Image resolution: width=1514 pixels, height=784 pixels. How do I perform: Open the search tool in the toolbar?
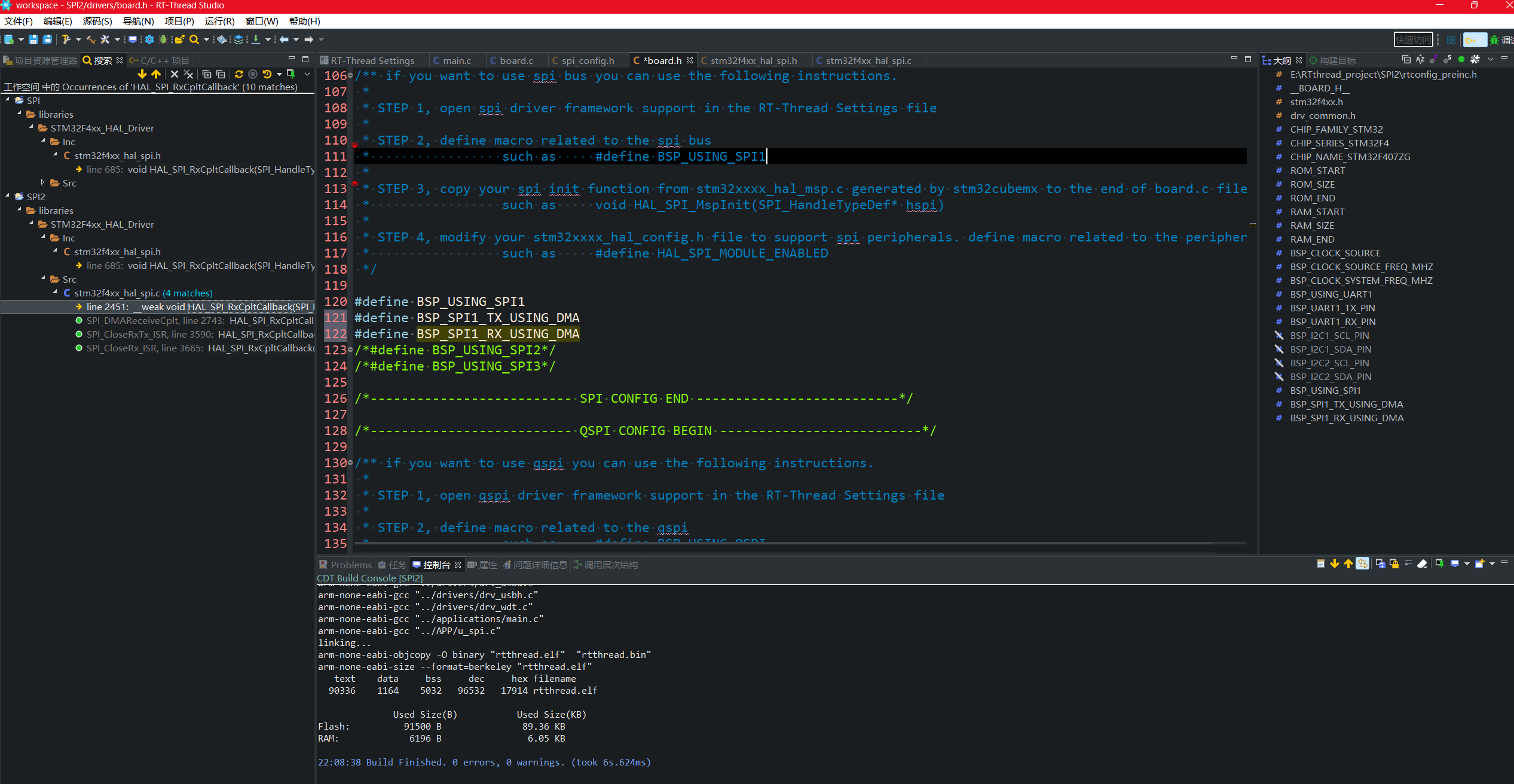(x=194, y=39)
